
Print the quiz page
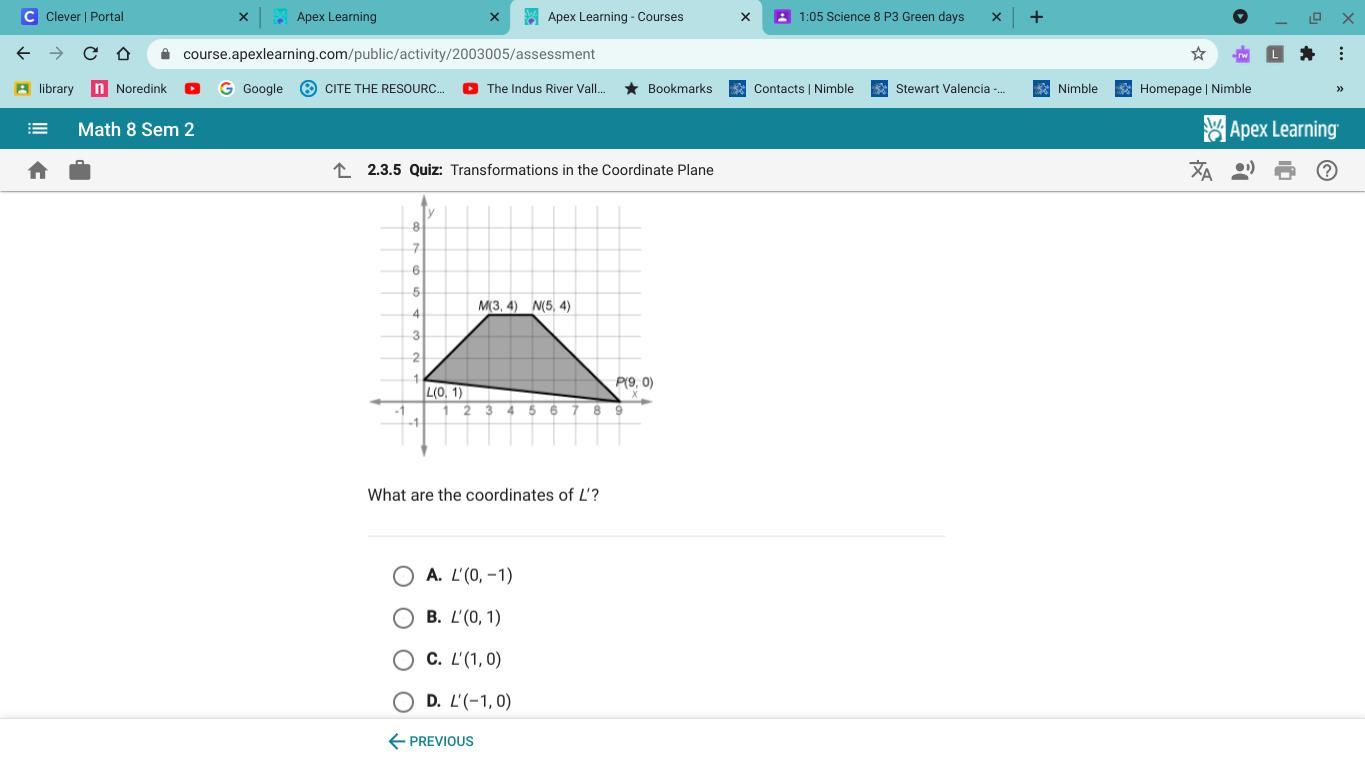[x=1285, y=170]
